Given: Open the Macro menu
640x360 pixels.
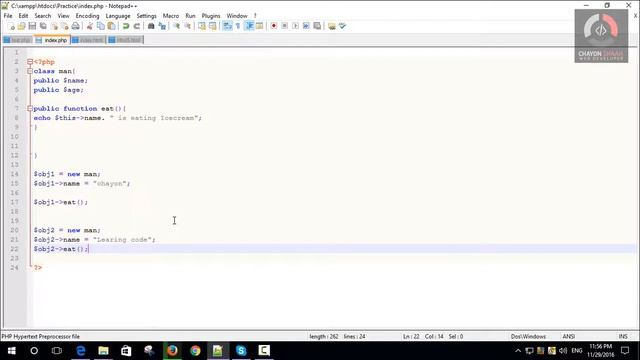Looking at the screenshot, I should pos(171,16).
